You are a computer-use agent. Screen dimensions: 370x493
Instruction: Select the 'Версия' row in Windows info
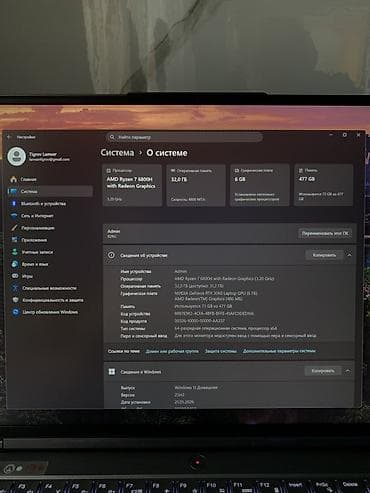pyautogui.click(x=153, y=395)
